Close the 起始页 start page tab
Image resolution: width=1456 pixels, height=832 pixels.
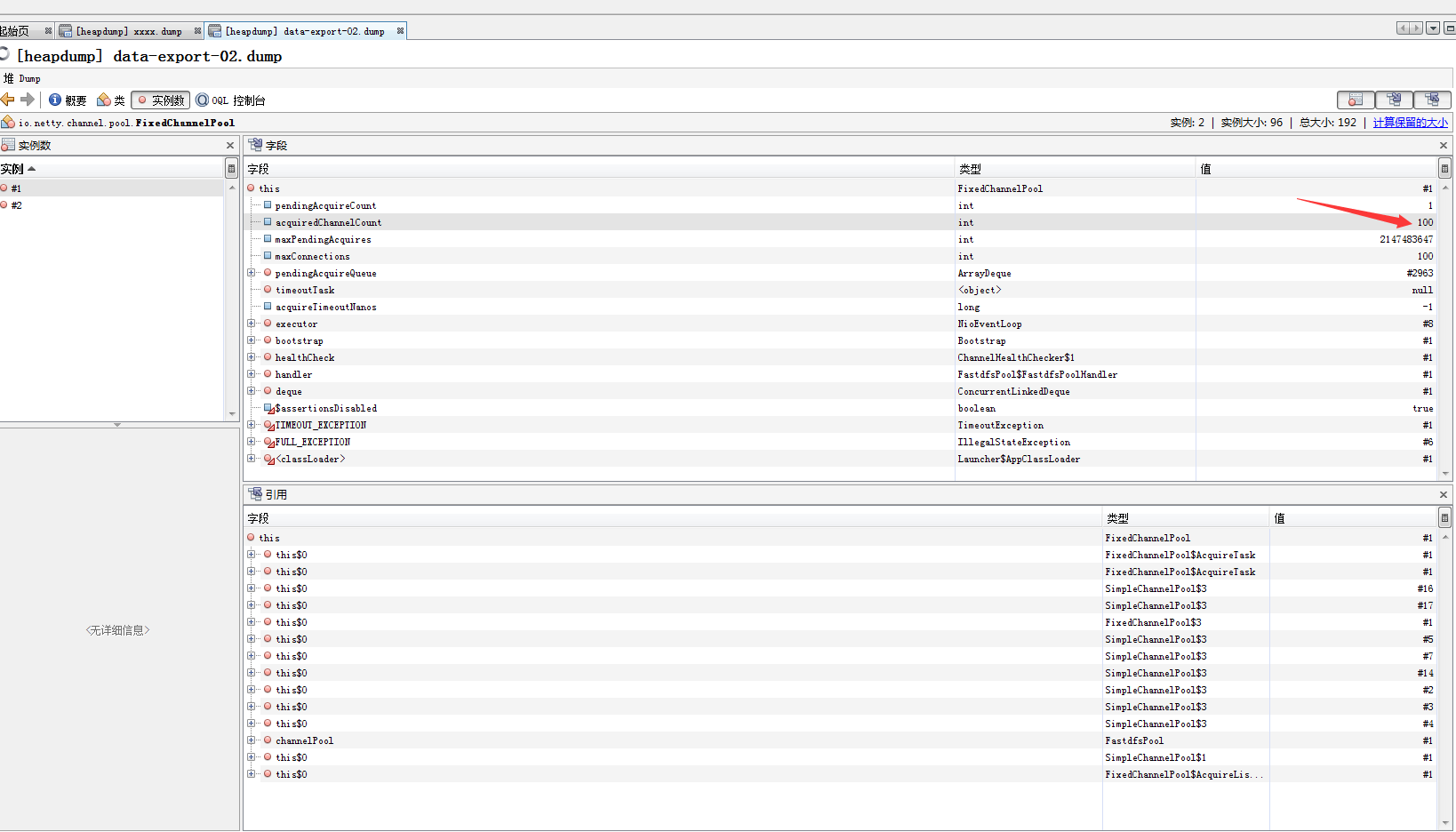click(48, 31)
